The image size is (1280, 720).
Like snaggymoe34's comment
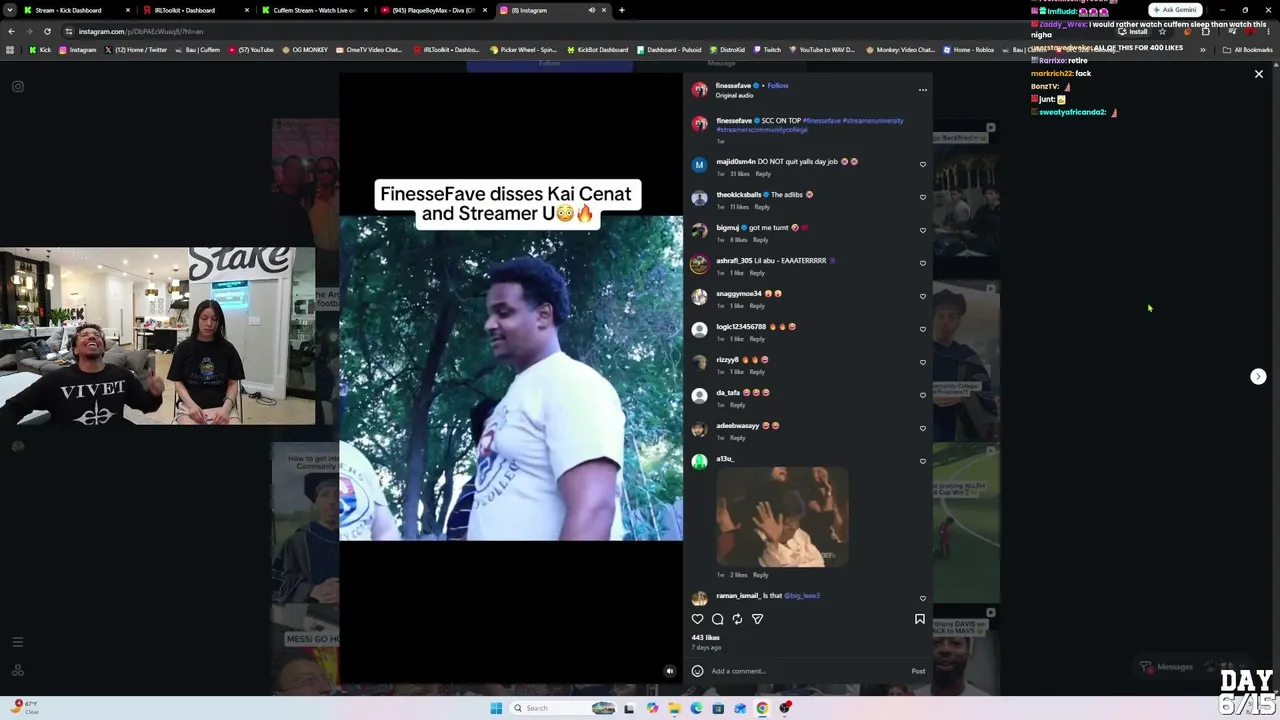(x=923, y=296)
